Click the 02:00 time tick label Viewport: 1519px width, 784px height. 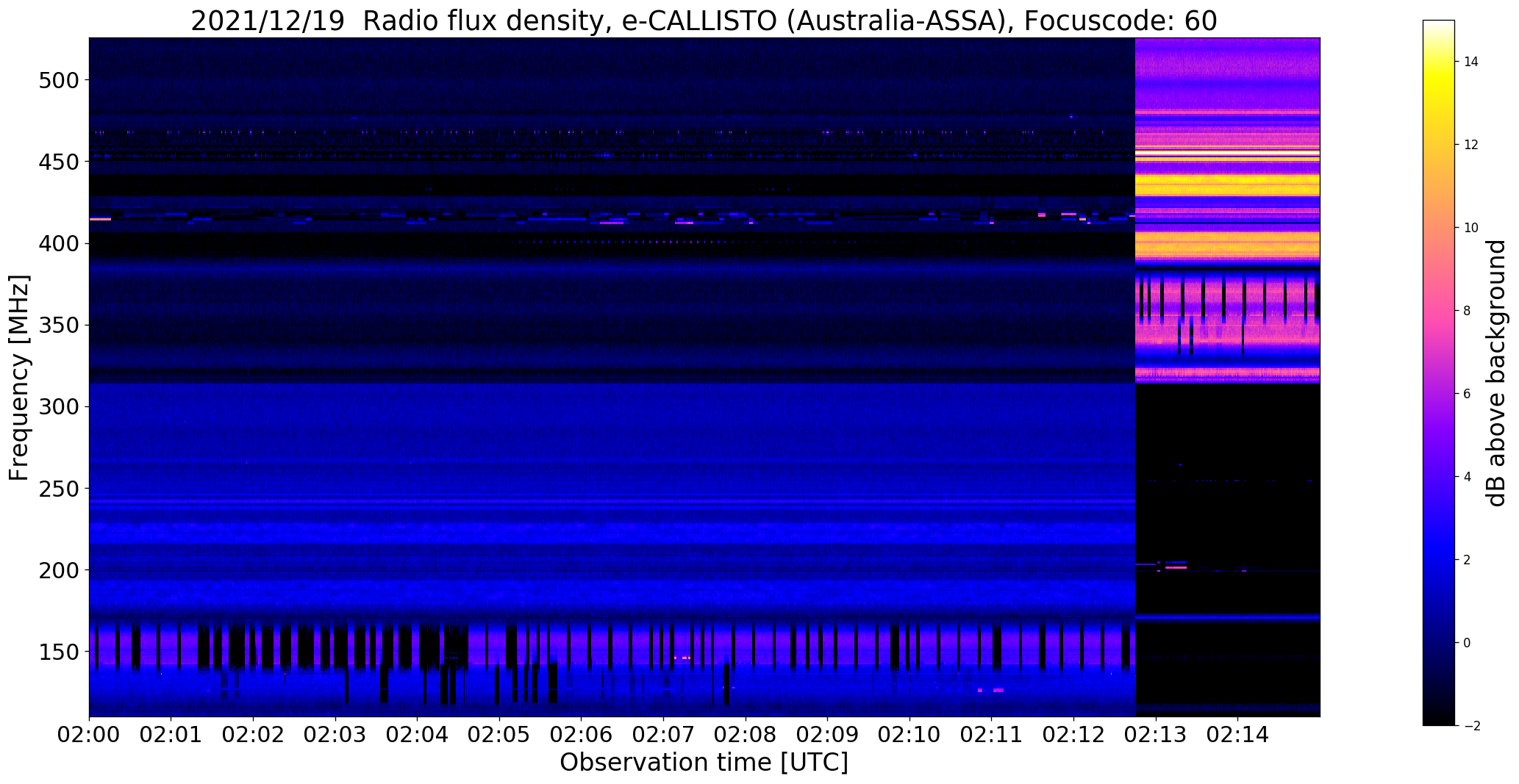(90, 735)
